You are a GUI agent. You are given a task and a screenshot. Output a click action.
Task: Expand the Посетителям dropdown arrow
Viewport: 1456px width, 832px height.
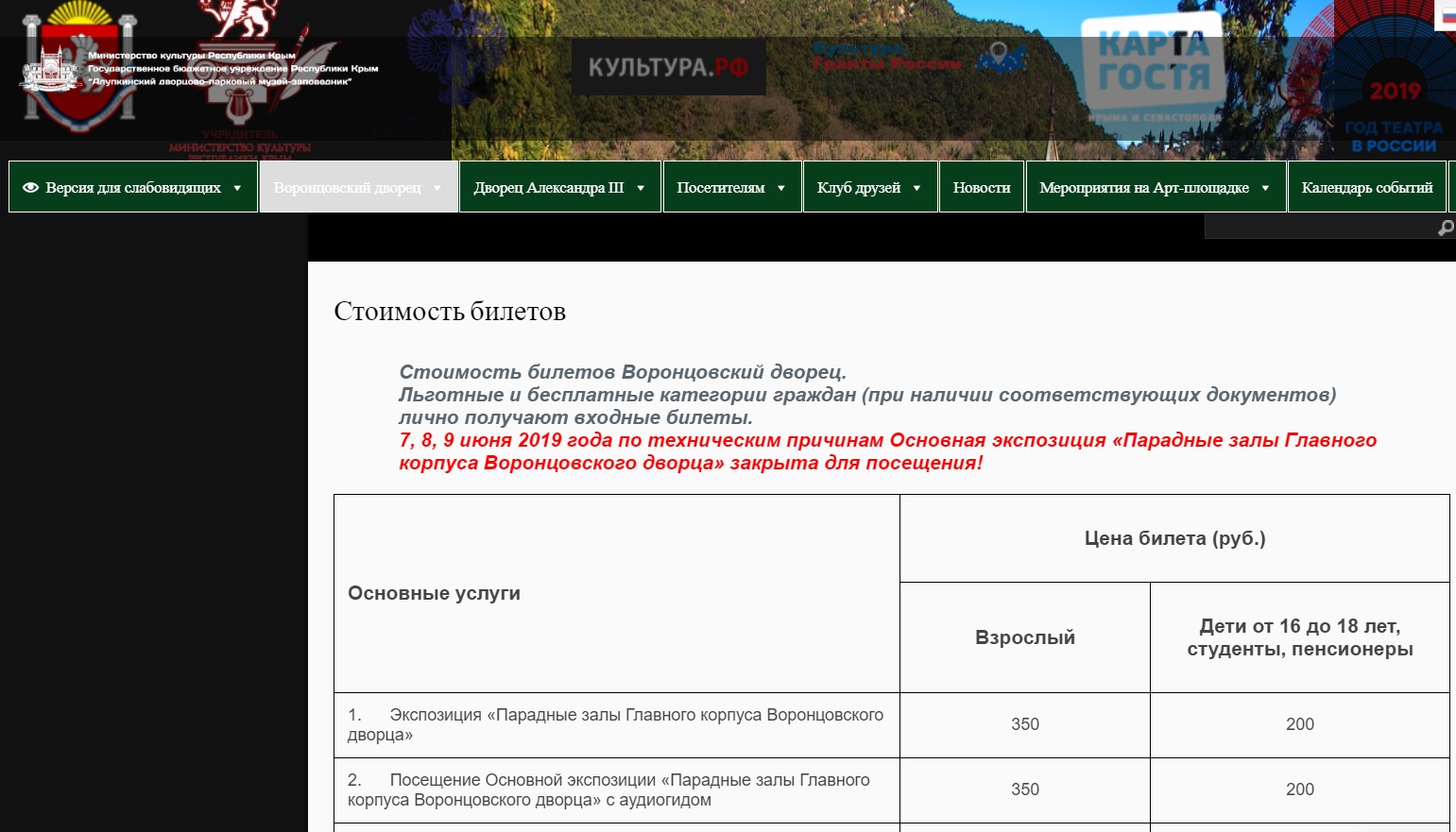pos(781,188)
